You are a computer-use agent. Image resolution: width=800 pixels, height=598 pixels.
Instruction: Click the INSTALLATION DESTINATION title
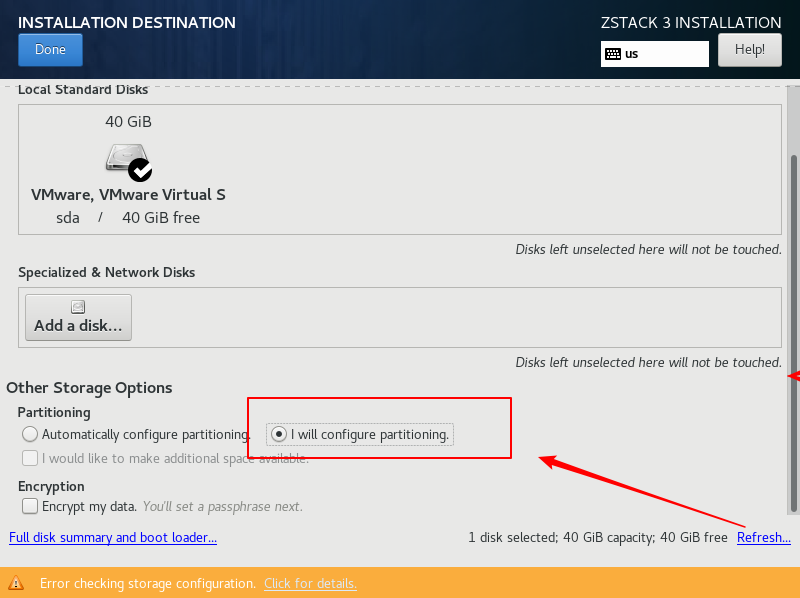click(127, 22)
